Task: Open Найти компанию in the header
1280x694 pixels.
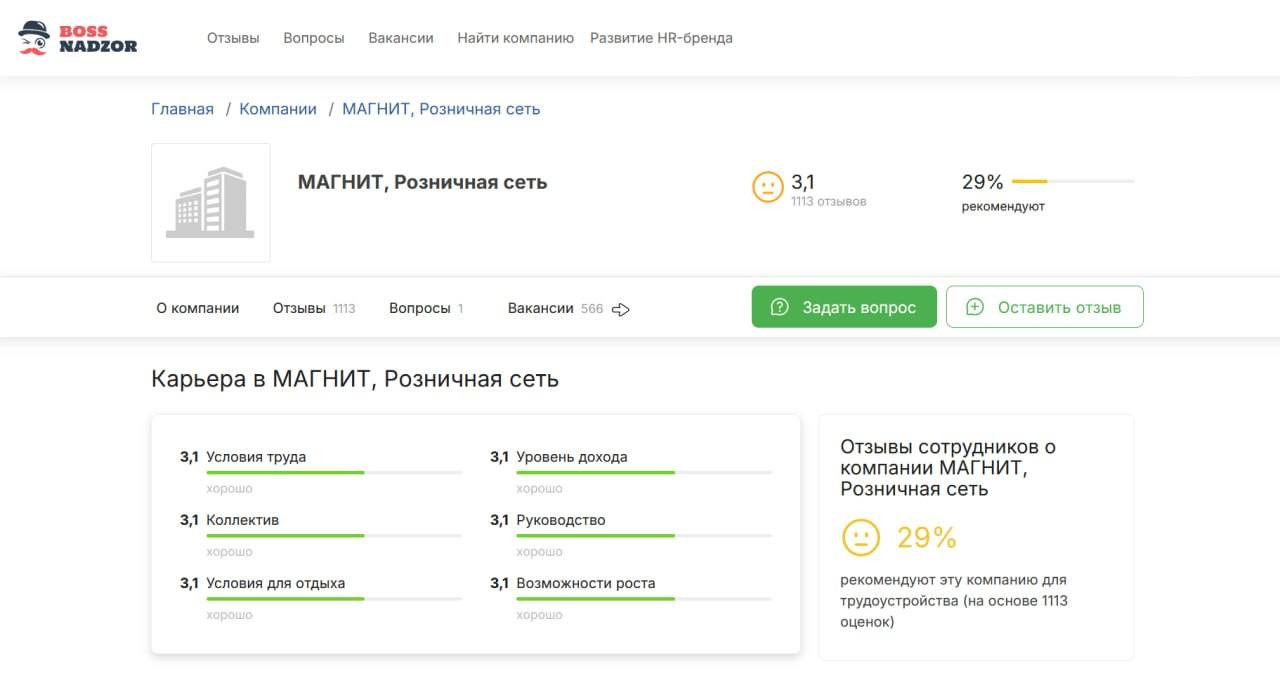Action: (x=515, y=38)
